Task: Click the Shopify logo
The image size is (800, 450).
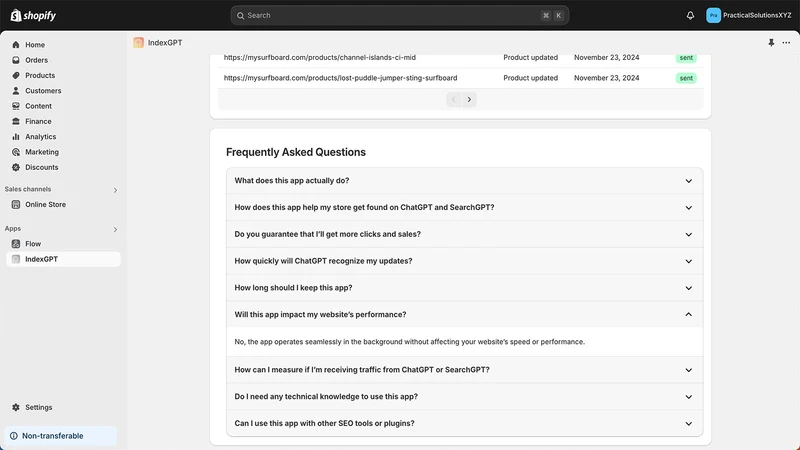Action: 33,15
